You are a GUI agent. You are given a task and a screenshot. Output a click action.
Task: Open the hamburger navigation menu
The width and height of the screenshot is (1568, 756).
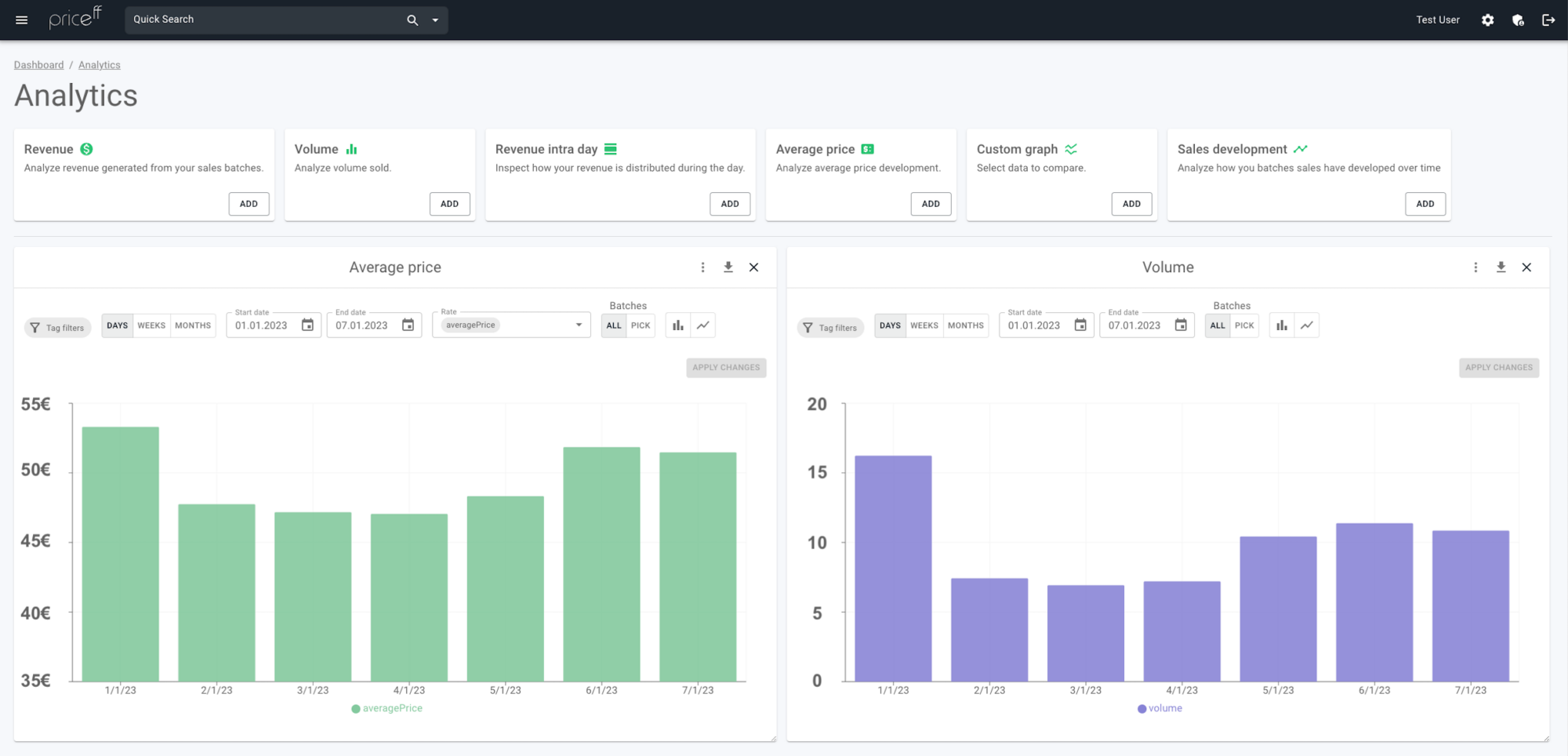click(x=21, y=20)
